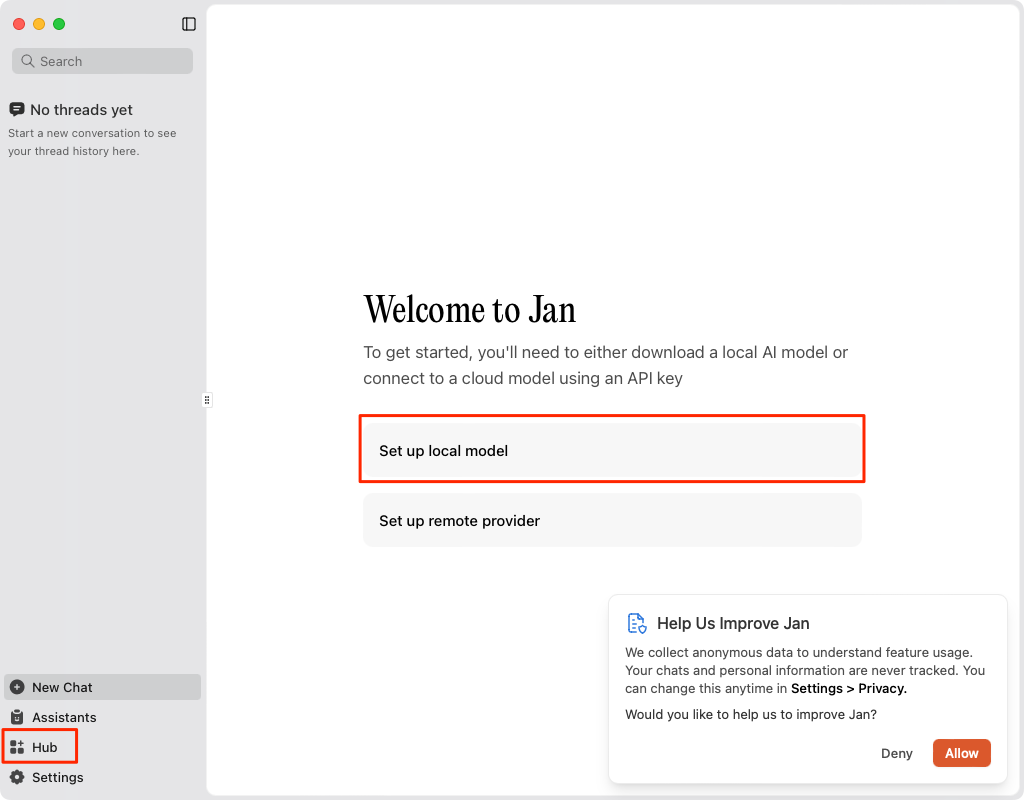
Task: Start a New Chat
Action: [103, 687]
